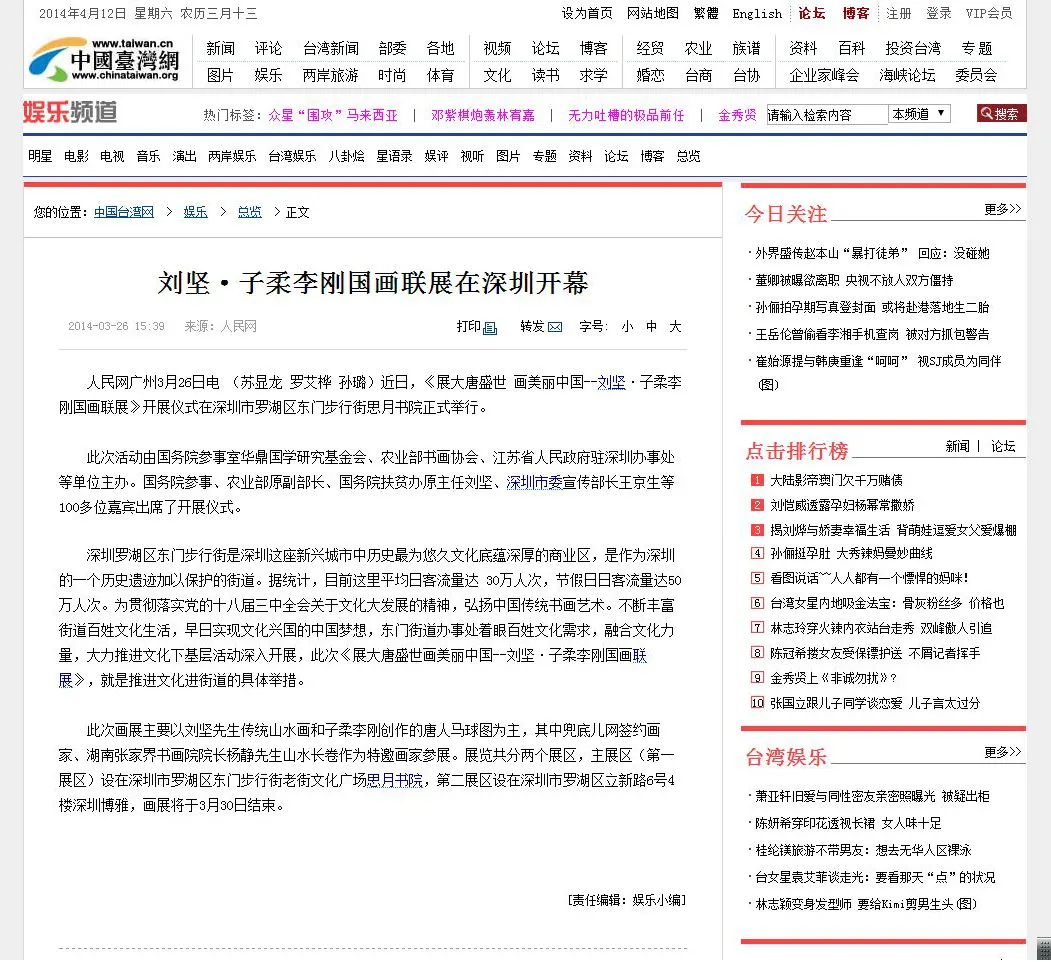The height and width of the screenshot is (962, 1051).
Task: Open ranking item 2 刘恺威透露孕妇杨幂常撒娇
Action: (x=842, y=505)
